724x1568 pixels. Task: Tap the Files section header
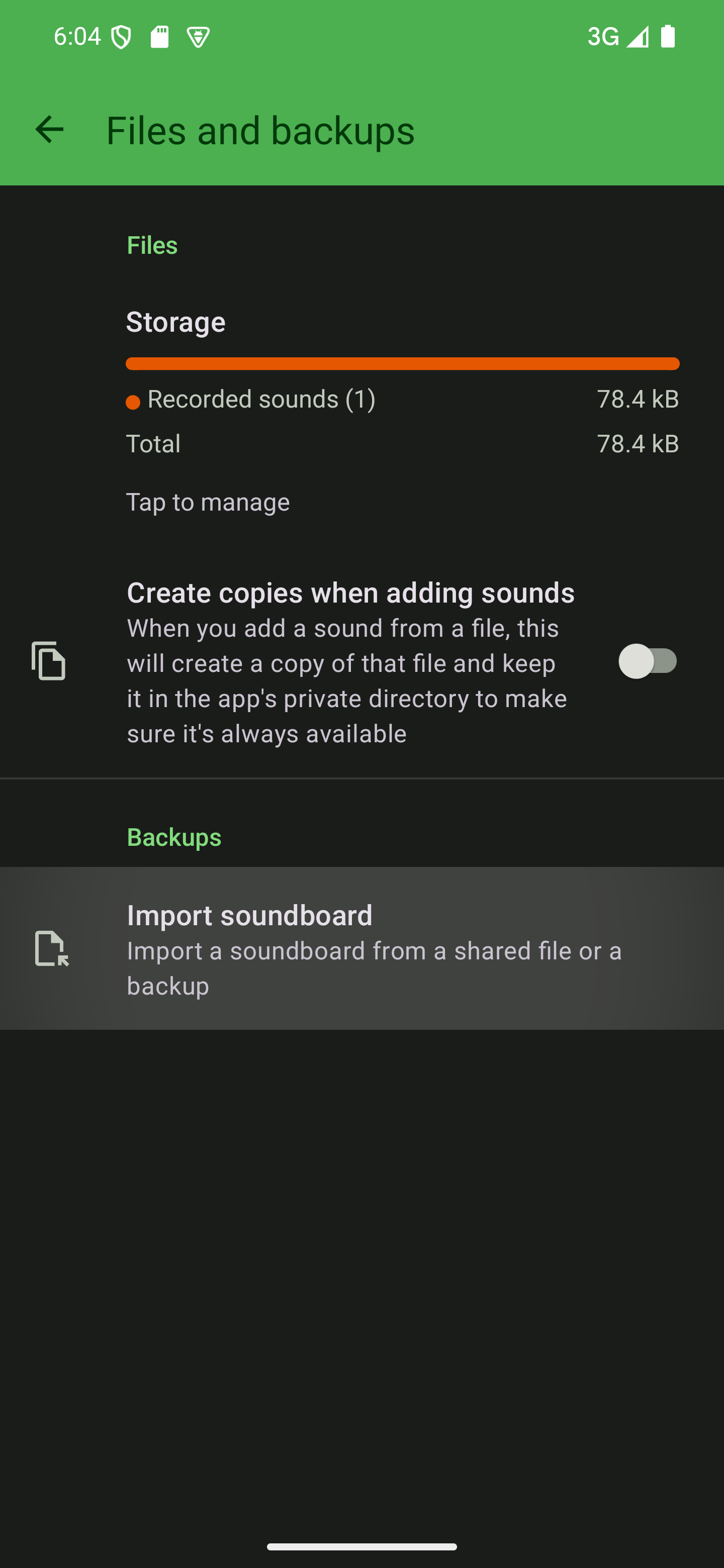152,245
